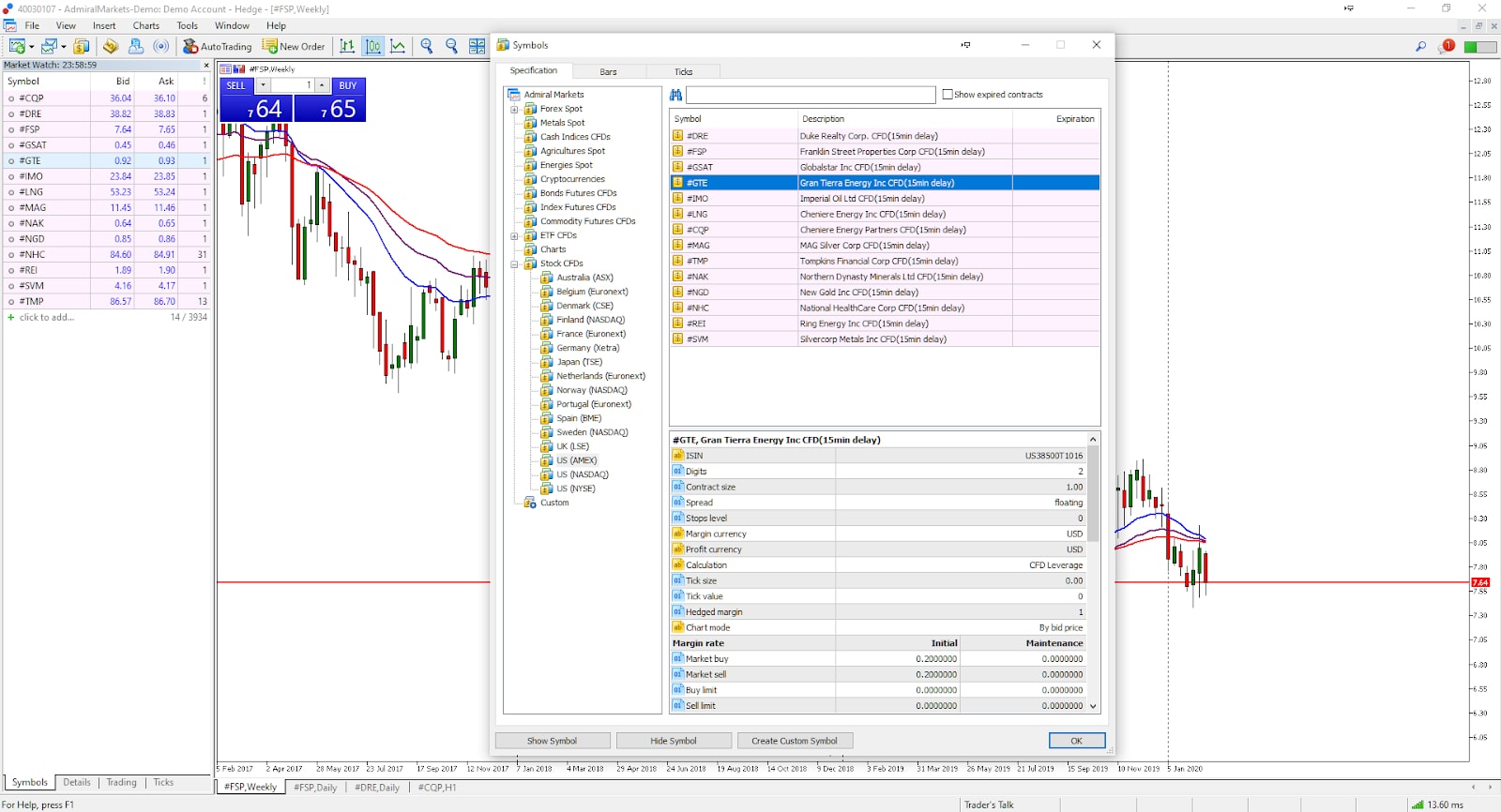
Task: Decrease trade volume with down arrow
Action: point(264,85)
